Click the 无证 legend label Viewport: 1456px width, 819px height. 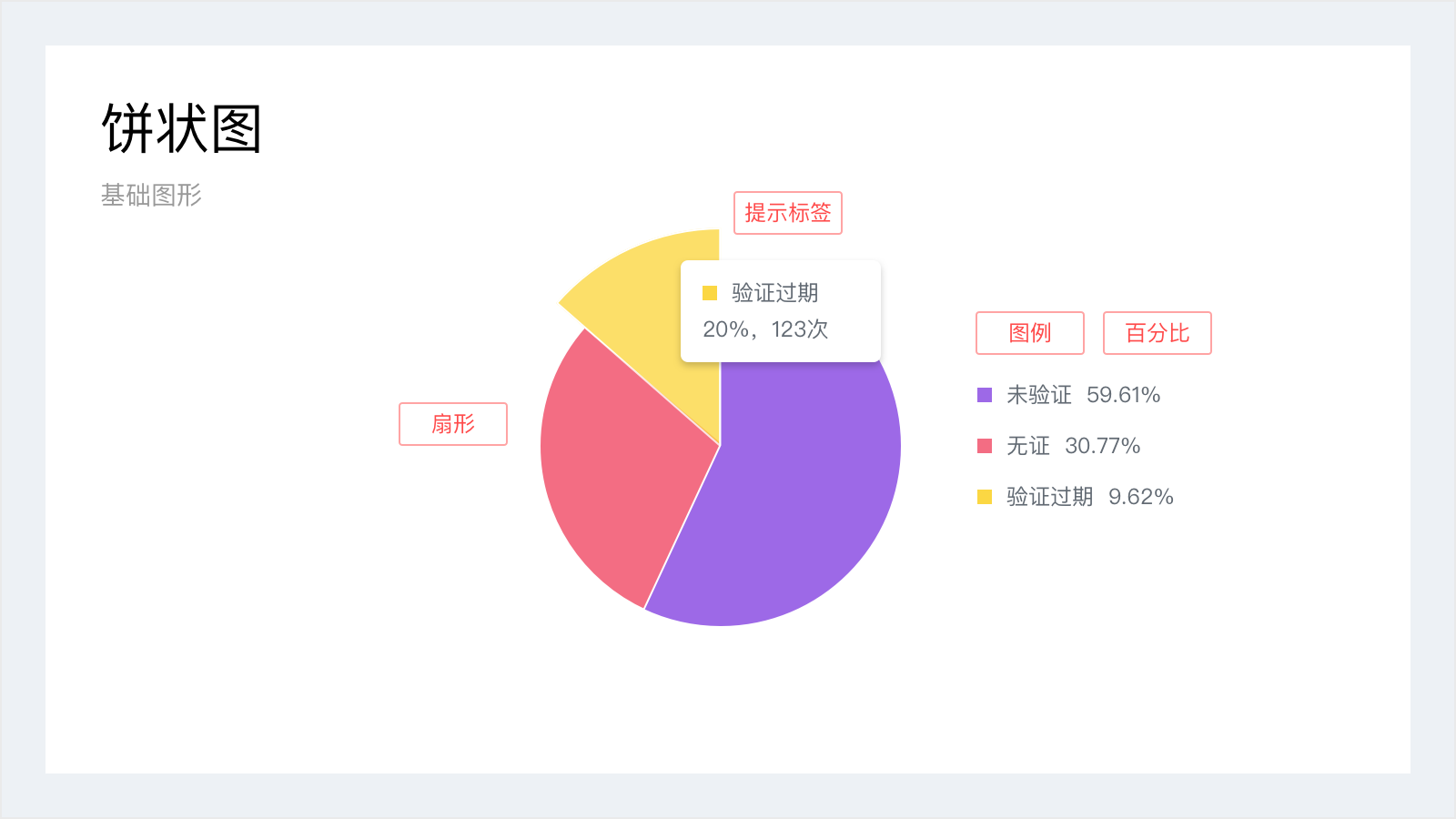[1028, 446]
